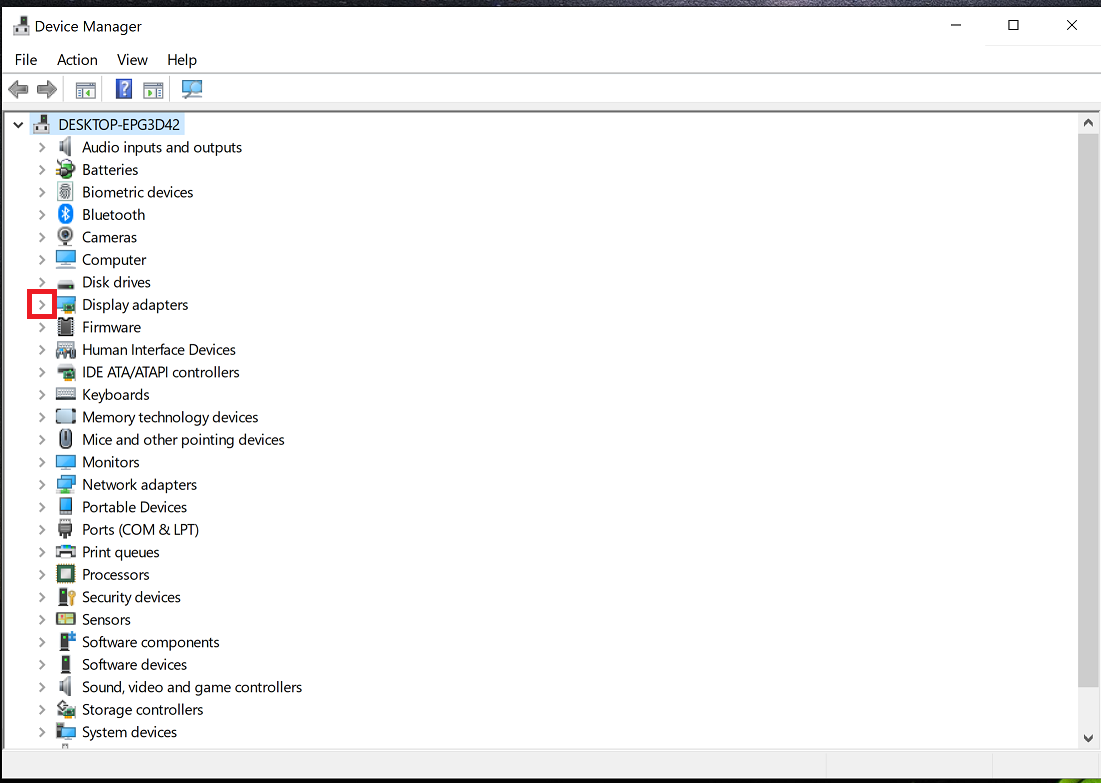This screenshot has height=783, width=1101.
Task: Click the Processors chip icon
Action: 66,575
